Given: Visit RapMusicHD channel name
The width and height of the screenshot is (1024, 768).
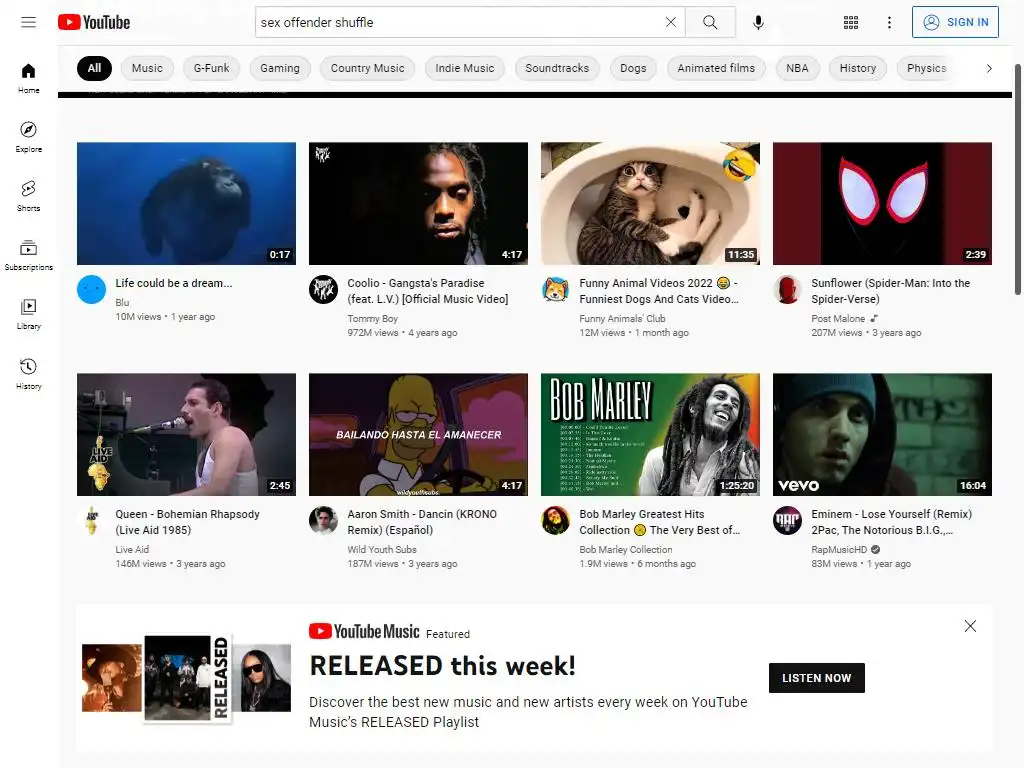Looking at the screenshot, I should pos(839,550).
